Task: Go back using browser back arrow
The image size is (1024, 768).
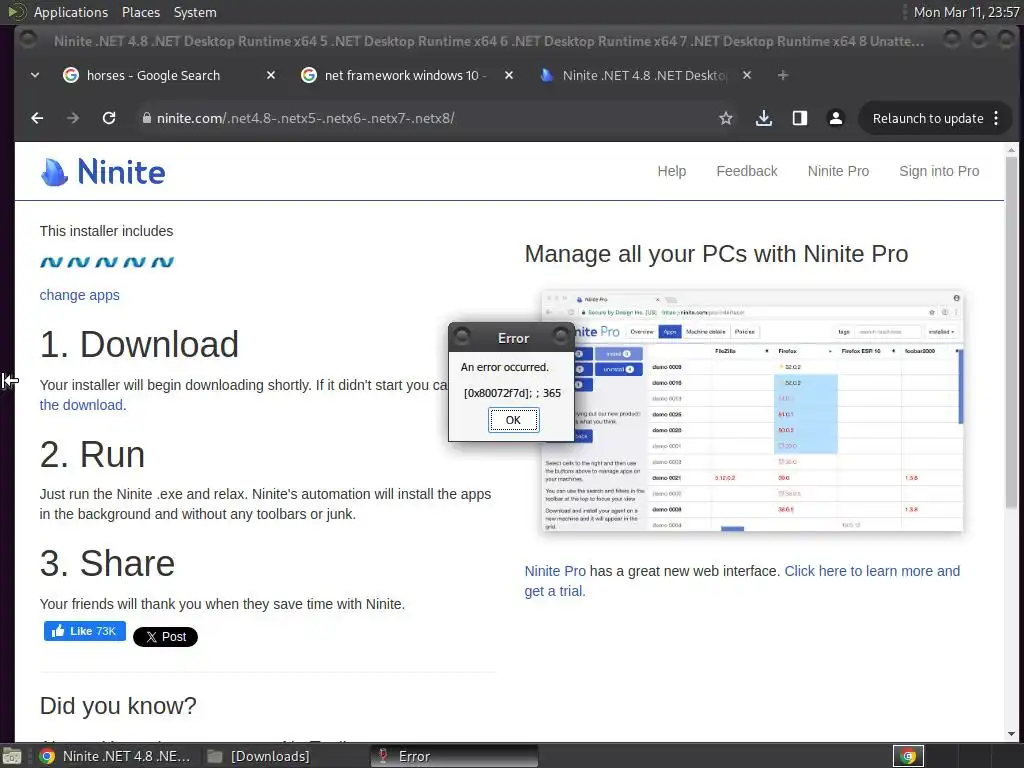Action: [37, 118]
